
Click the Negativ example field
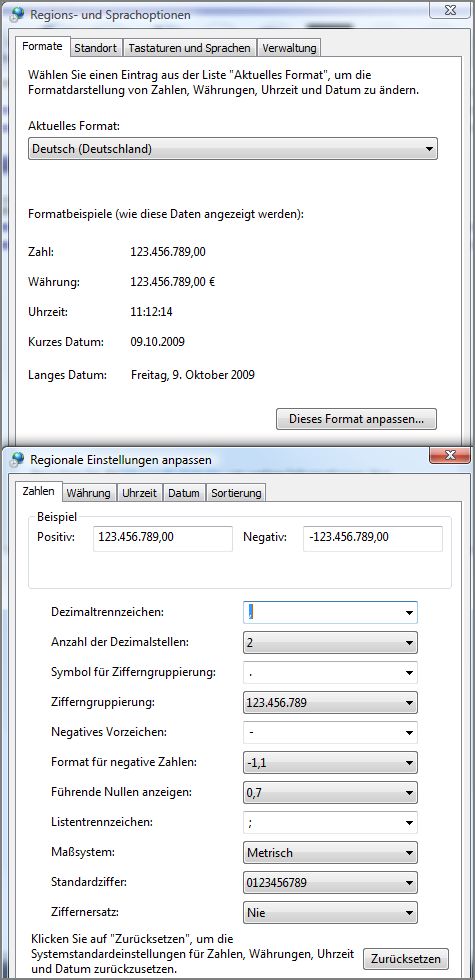(372, 539)
